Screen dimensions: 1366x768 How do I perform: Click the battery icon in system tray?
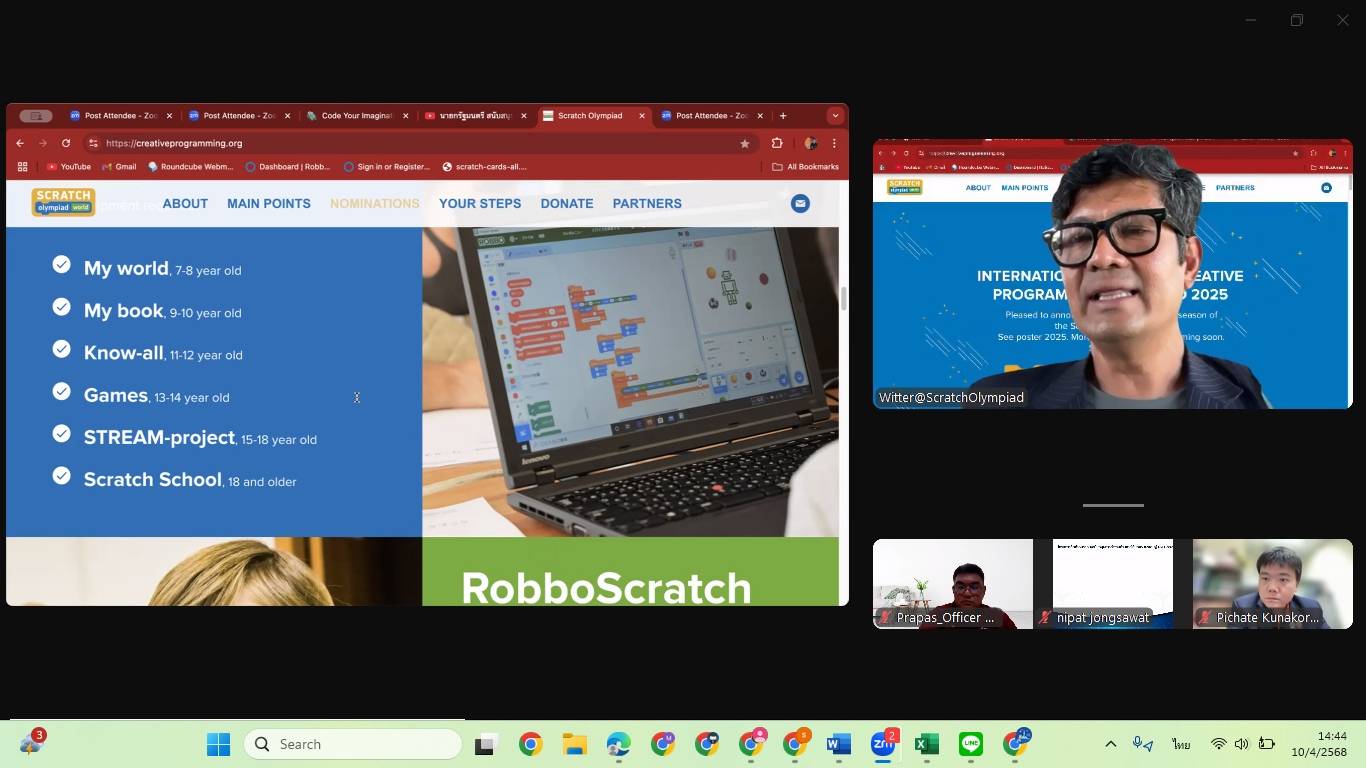(1266, 744)
